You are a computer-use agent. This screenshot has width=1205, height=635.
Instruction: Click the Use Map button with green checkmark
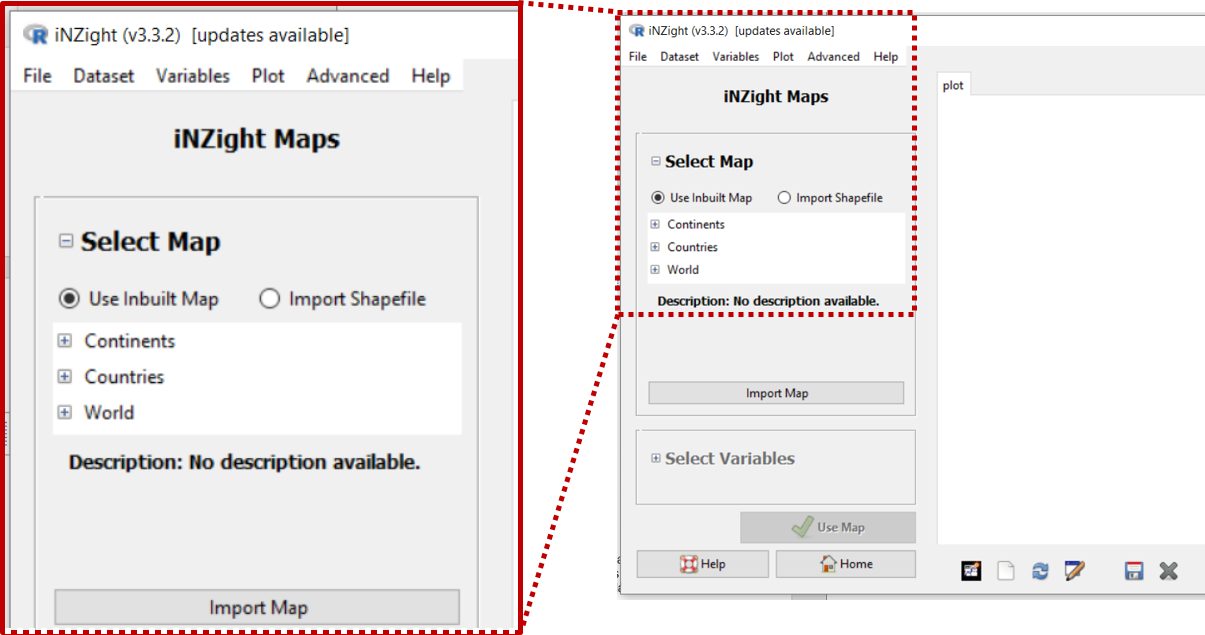coord(827,527)
